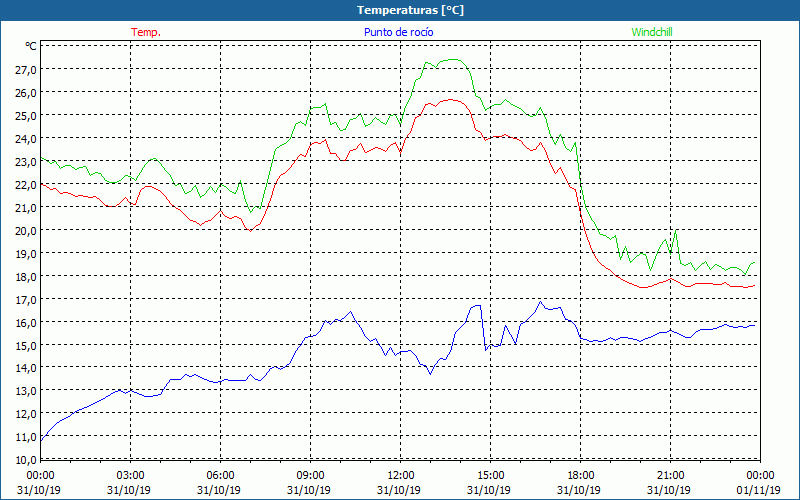Click the 31/10/19 date under 06:00
This screenshot has height=500, width=800.
[x=219, y=490]
